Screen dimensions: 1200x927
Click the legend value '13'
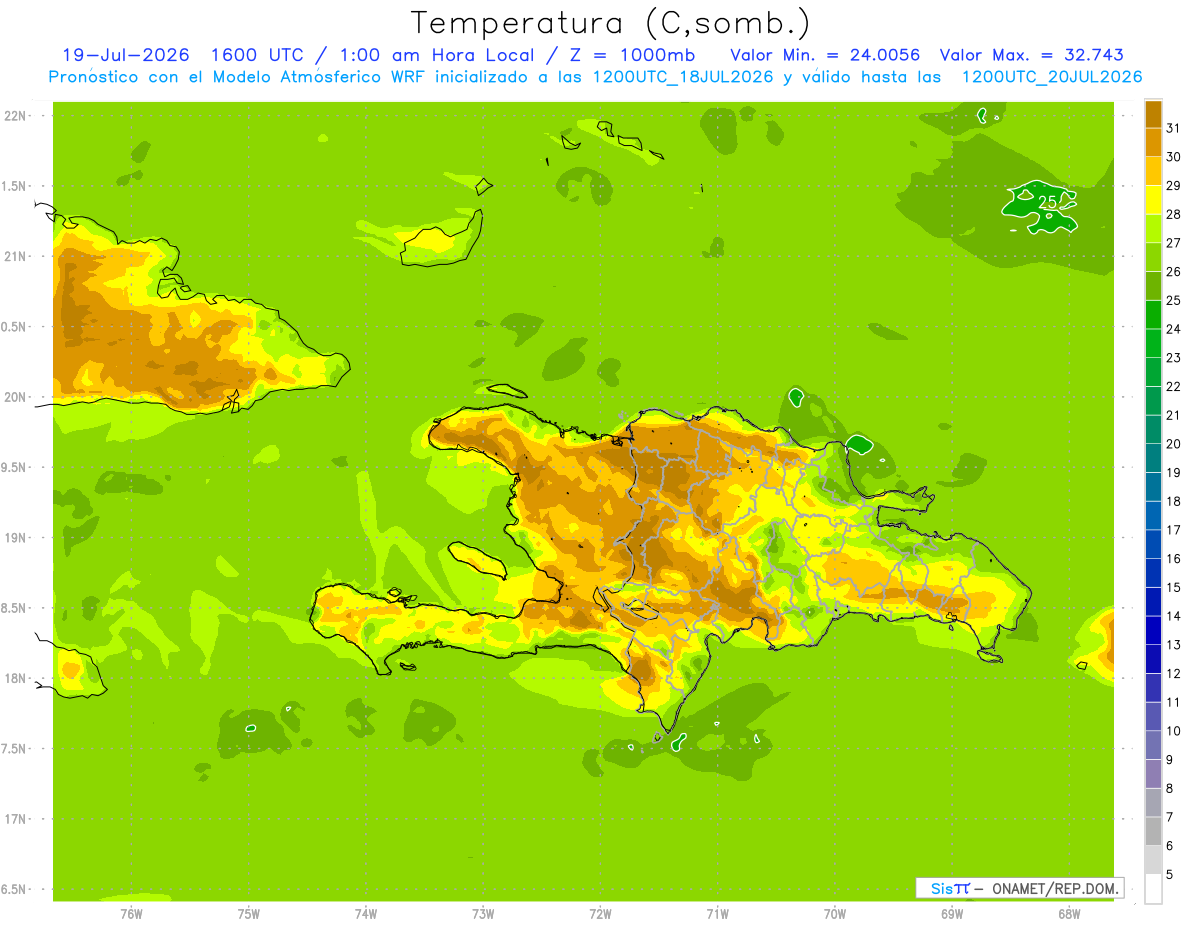[x=1174, y=645]
